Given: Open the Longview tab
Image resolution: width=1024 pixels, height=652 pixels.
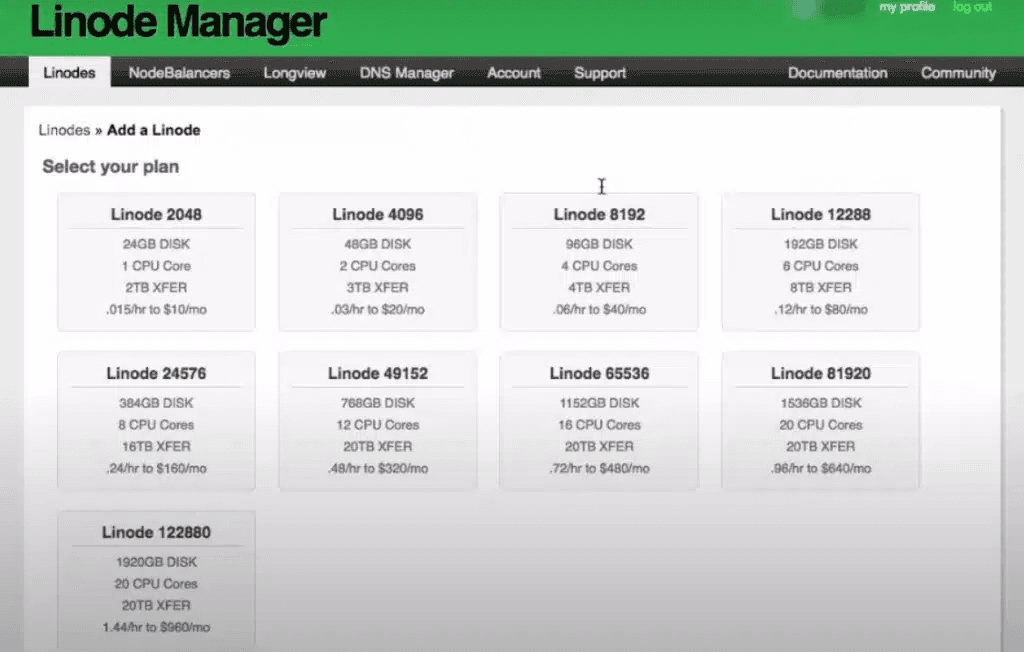Looking at the screenshot, I should click(295, 73).
